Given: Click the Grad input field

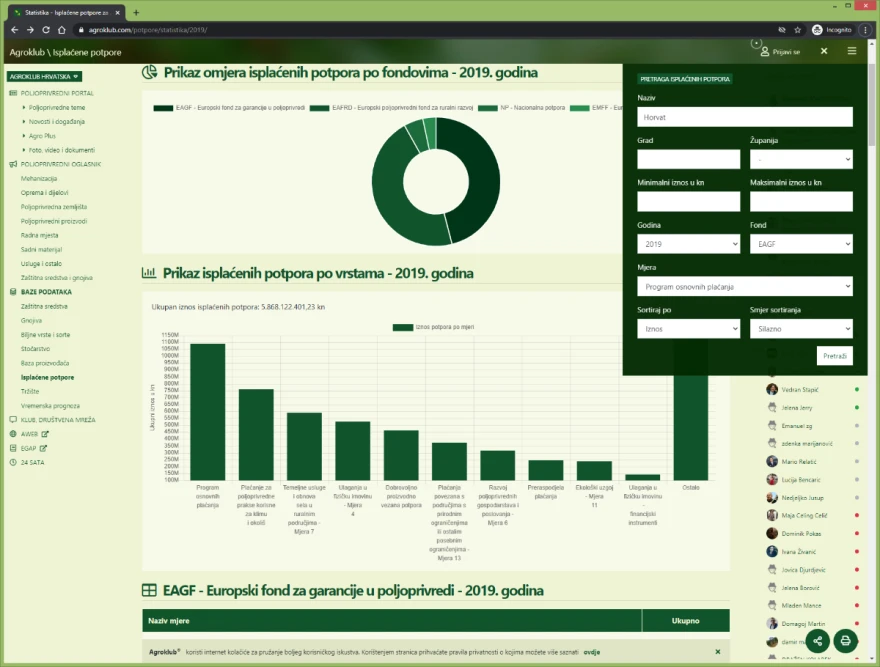Looking at the screenshot, I should pyautogui.click(x=688, y=159).
